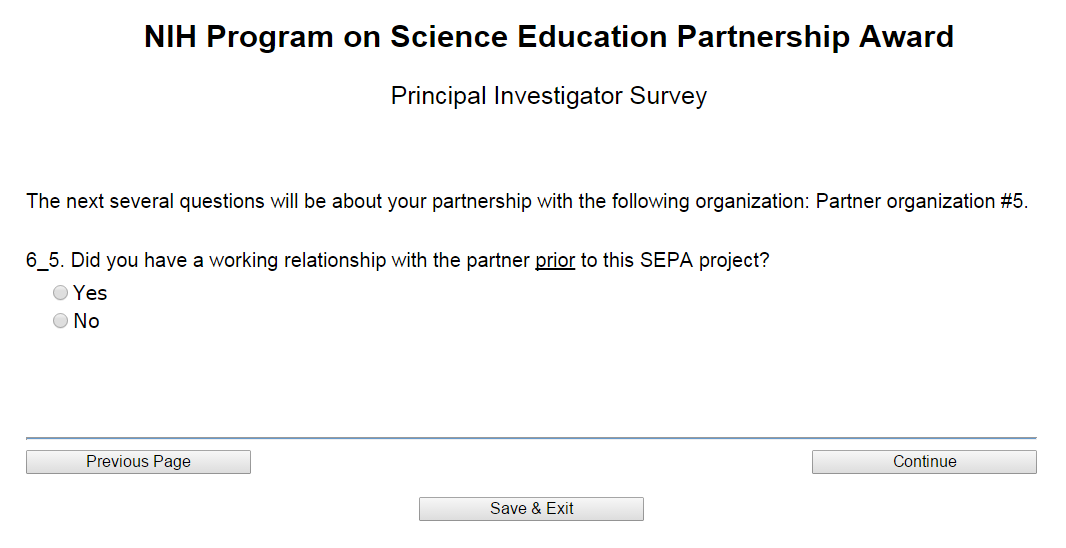Screen dimensions: 1066x548
Task: Click the NIH Program page title heading
Action: 548,37
